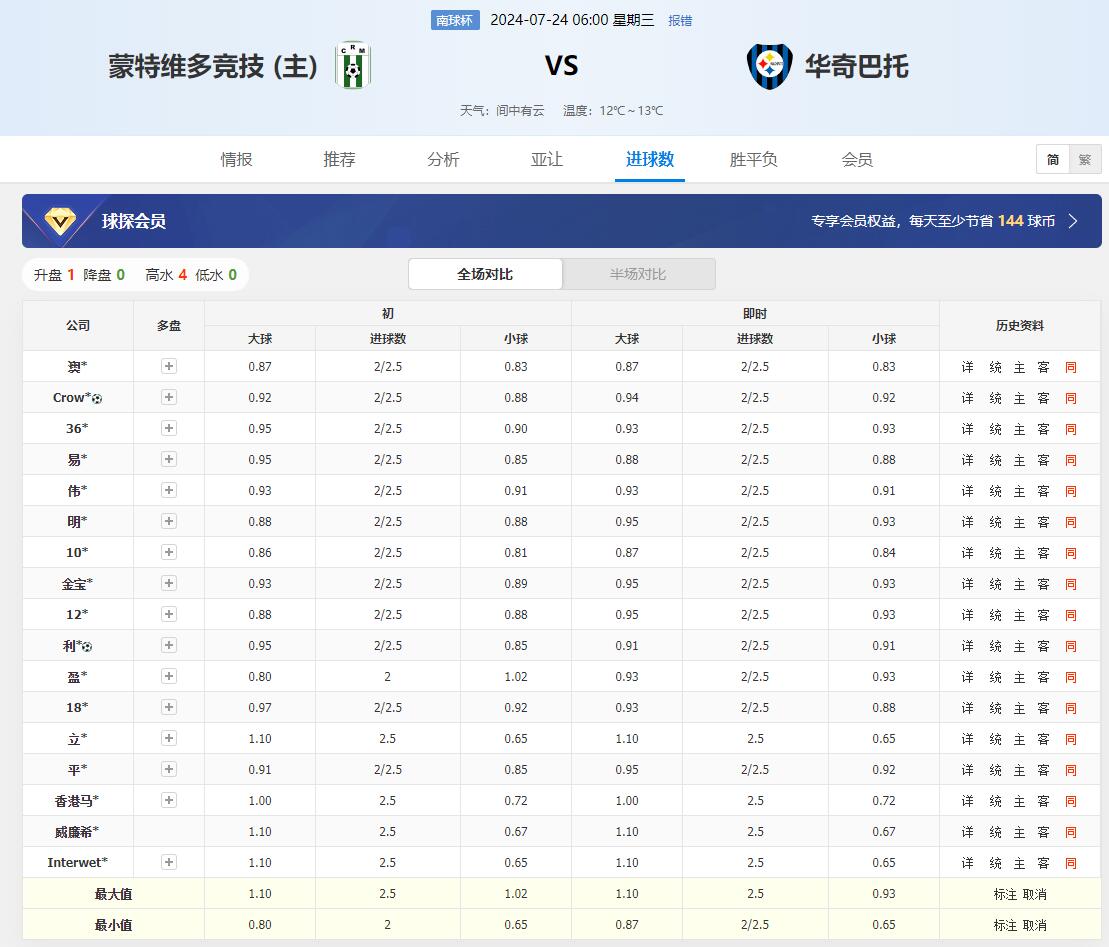
Task: Click the Montevideo Racing team crest
Action: (x=352, y=66)
